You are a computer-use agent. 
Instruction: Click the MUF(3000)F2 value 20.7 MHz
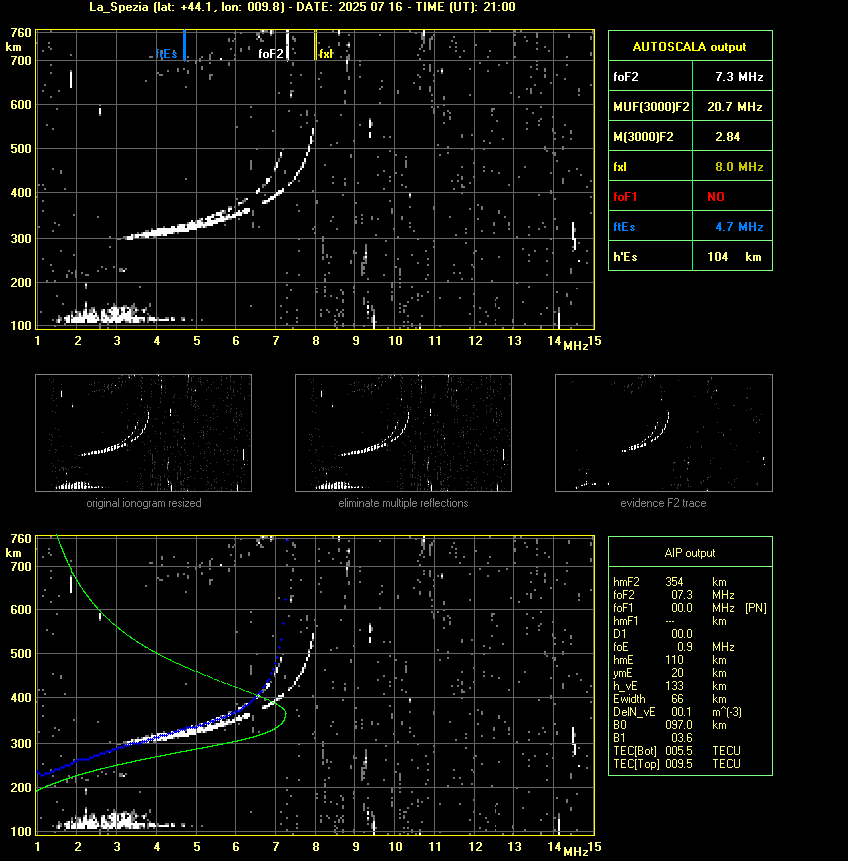(x=734, y=107)
